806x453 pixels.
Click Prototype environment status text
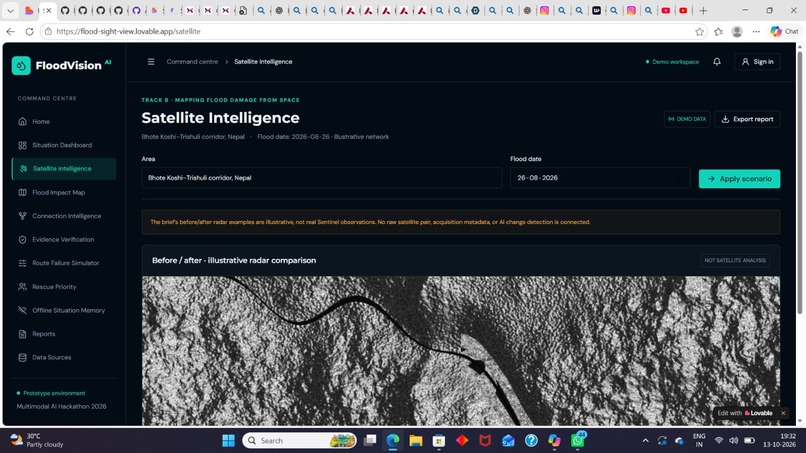tap(54, 393)
